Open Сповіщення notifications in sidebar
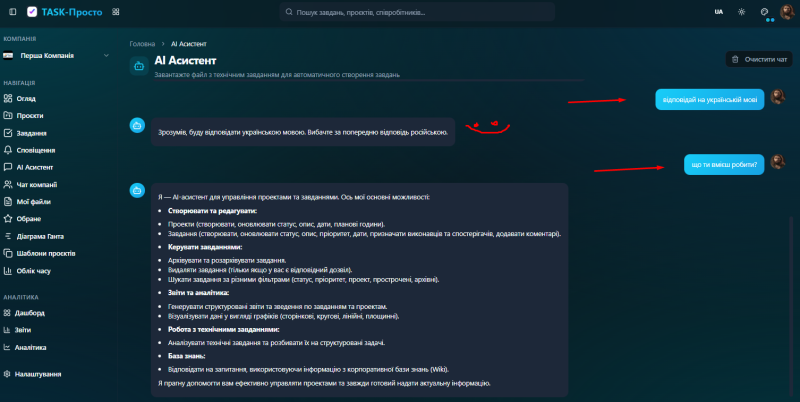Screen dimensions: 800x402 36,150
